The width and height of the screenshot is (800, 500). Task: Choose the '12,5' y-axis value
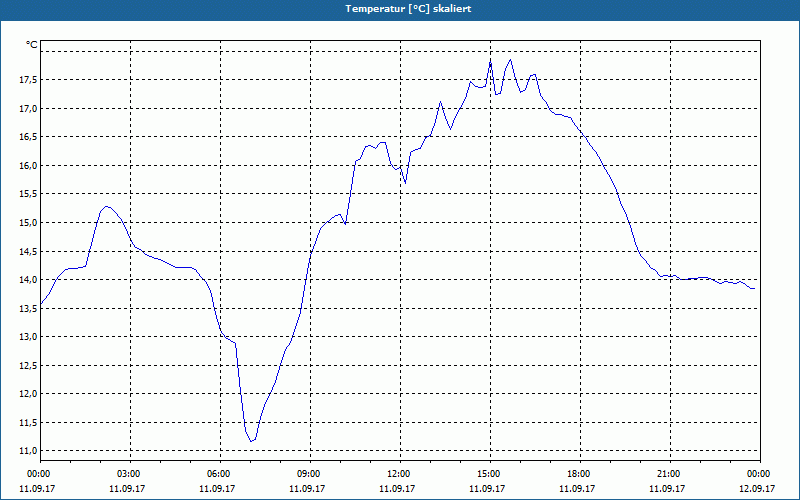tap(28, 365)
